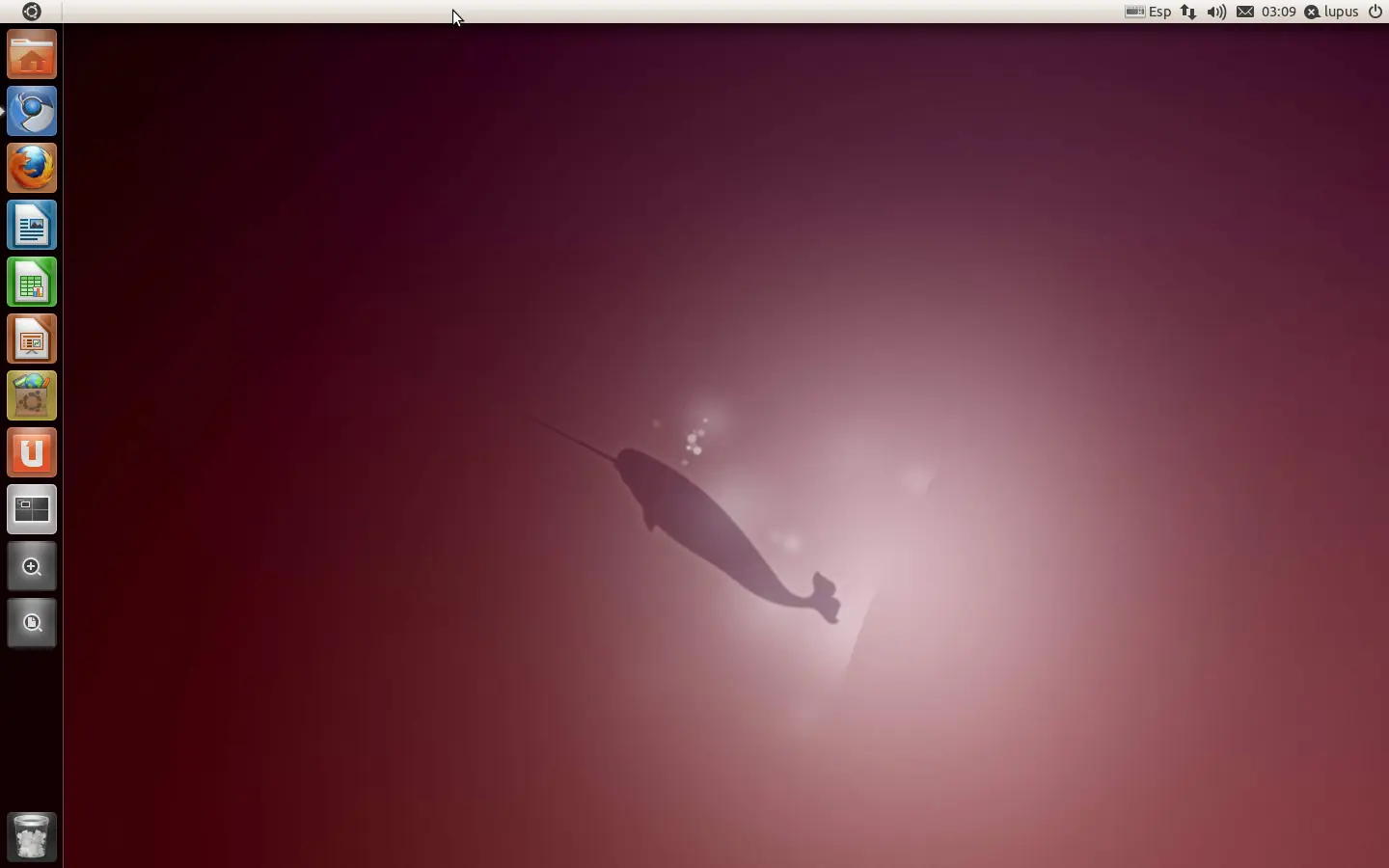Open the power button shutdown menu
Screen dimensions: 1389x868
pyautogui.click(x=1375, y=12)
